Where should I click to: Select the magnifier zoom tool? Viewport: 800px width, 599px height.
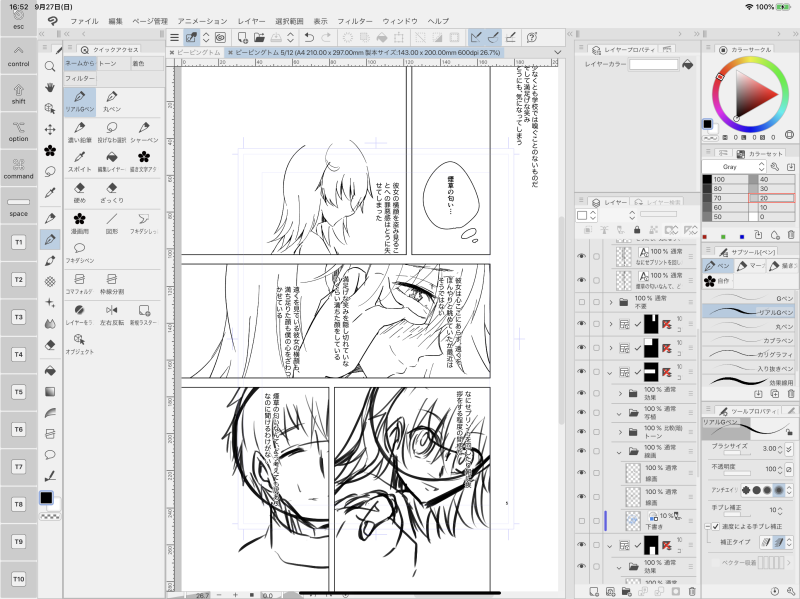(50, 66)
